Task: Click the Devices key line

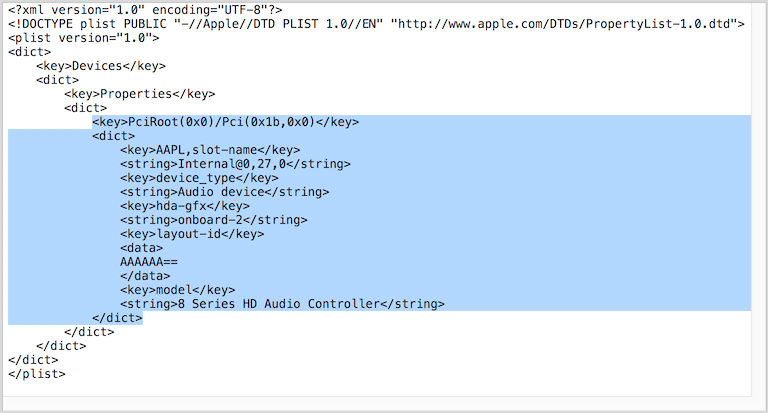Action: coord(101,66)
